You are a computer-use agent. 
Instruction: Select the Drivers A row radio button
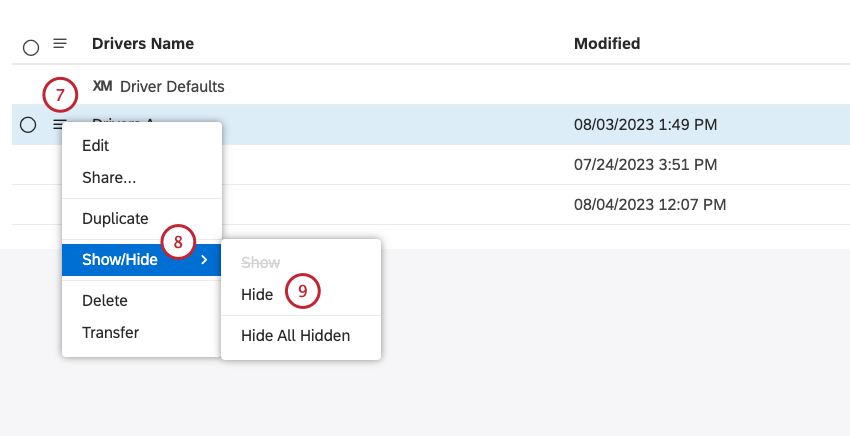coord(28,125)
